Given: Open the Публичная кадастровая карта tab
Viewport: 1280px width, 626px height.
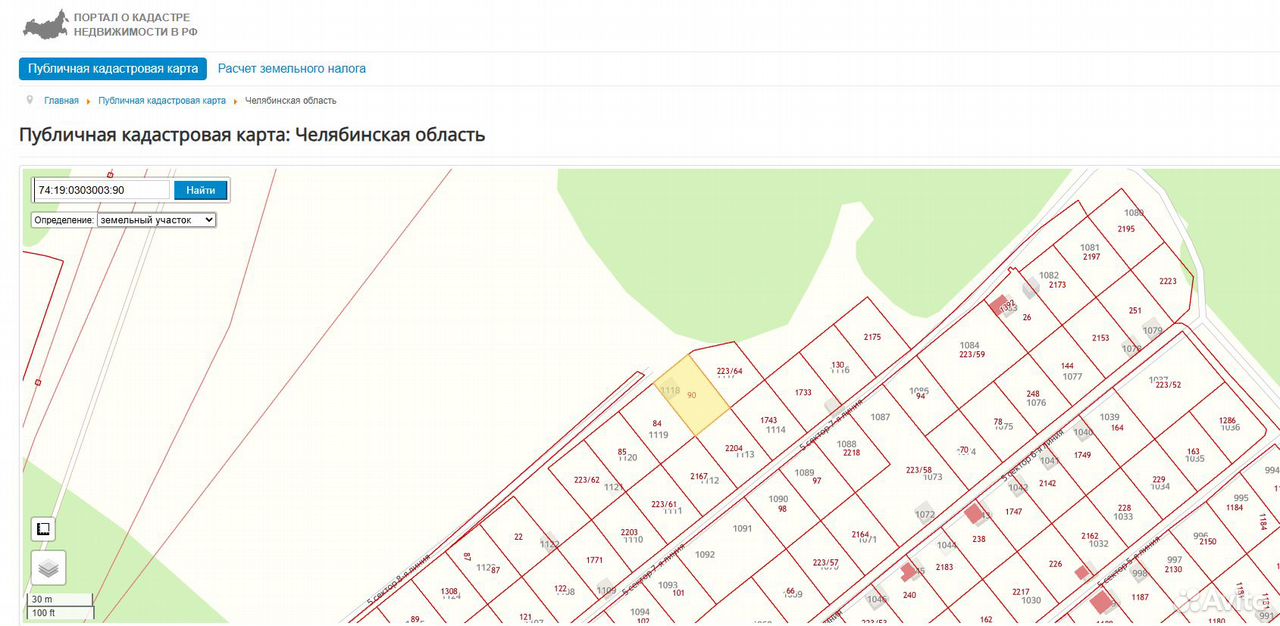Looking at the screenshot, I should tap(113, 69).
